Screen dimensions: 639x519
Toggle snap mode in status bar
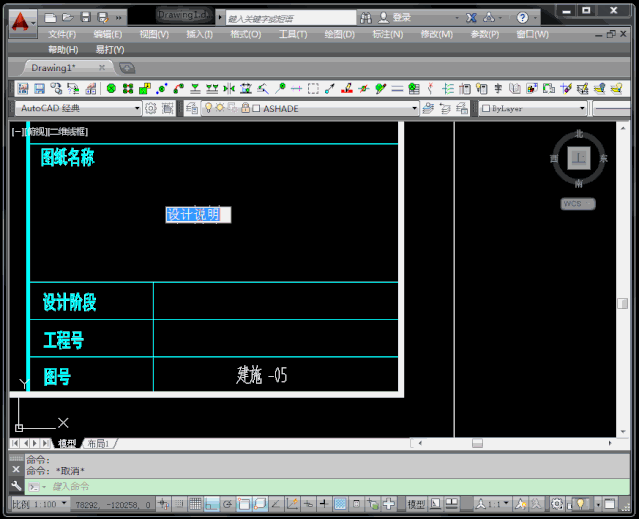click(x=179, y=504)
